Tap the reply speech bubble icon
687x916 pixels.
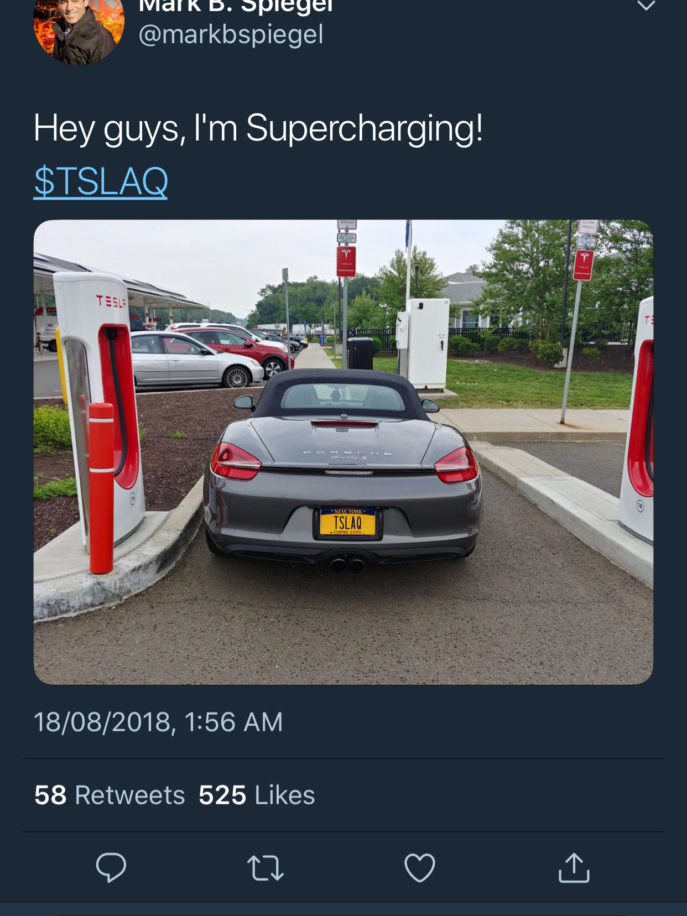coord(111,867)
